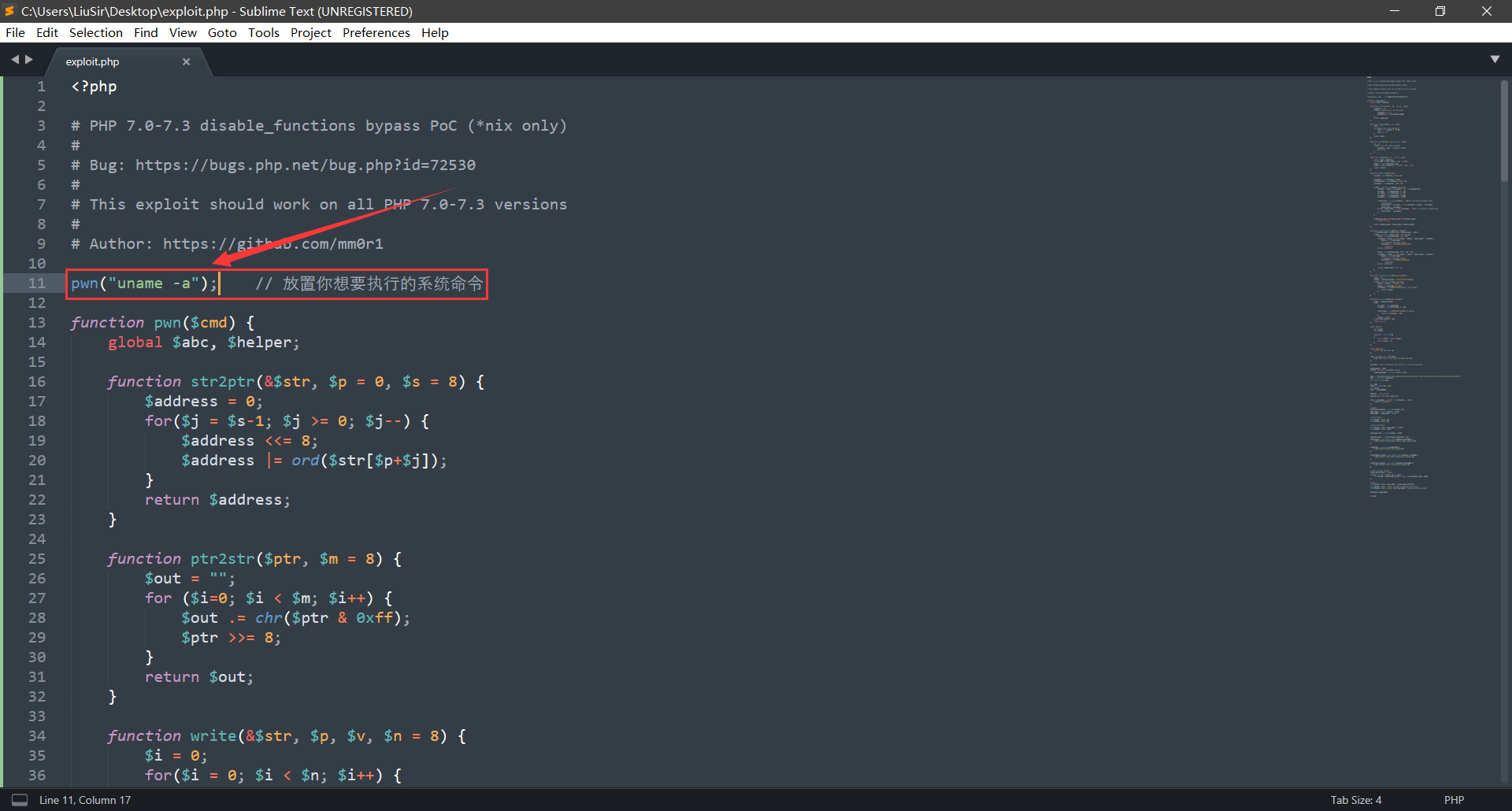Screen dimensions: 1512x811
Task: Click 'return $address;' statement
Action: [217, 500]
